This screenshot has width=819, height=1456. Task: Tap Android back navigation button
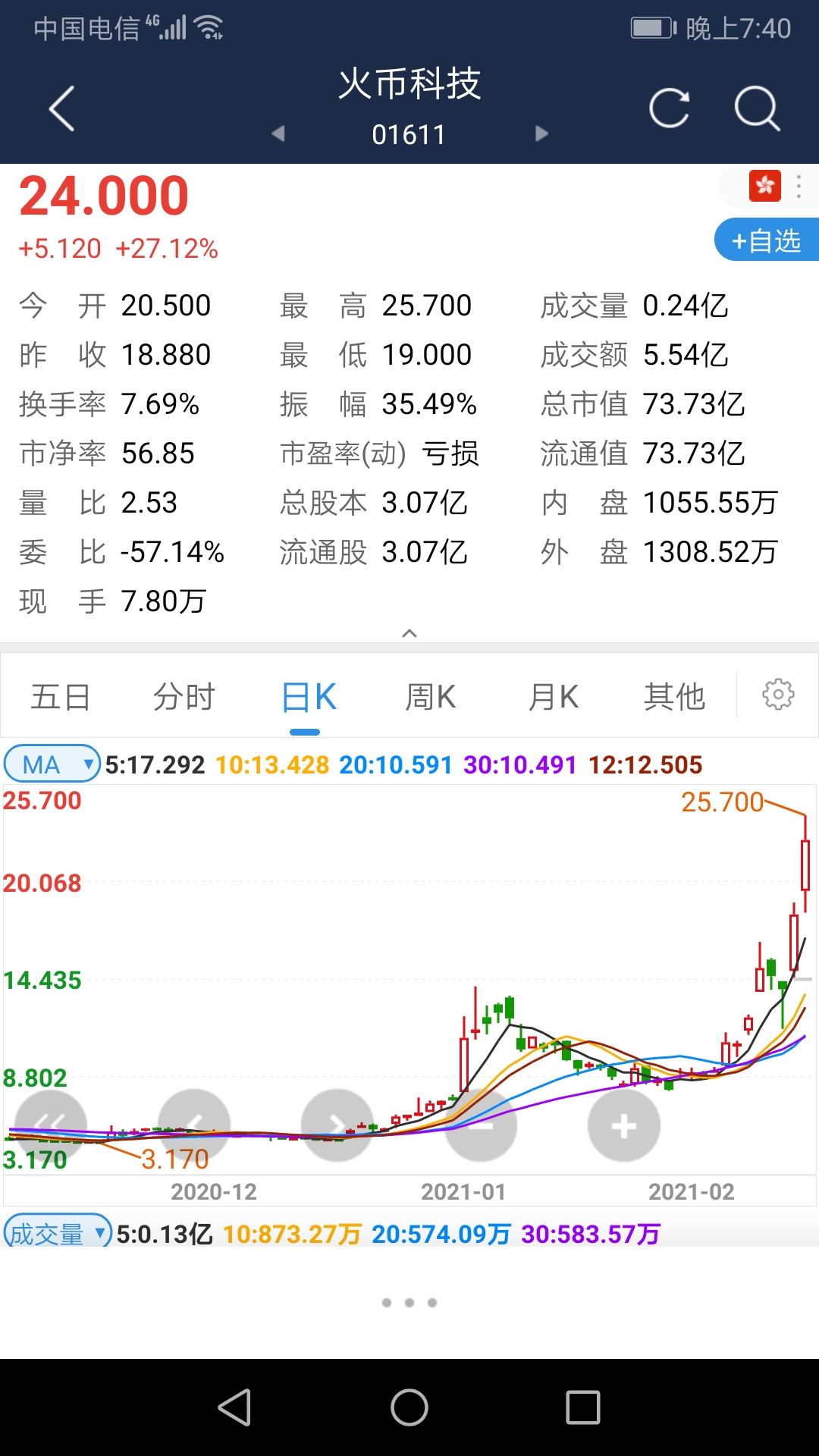235,1407
